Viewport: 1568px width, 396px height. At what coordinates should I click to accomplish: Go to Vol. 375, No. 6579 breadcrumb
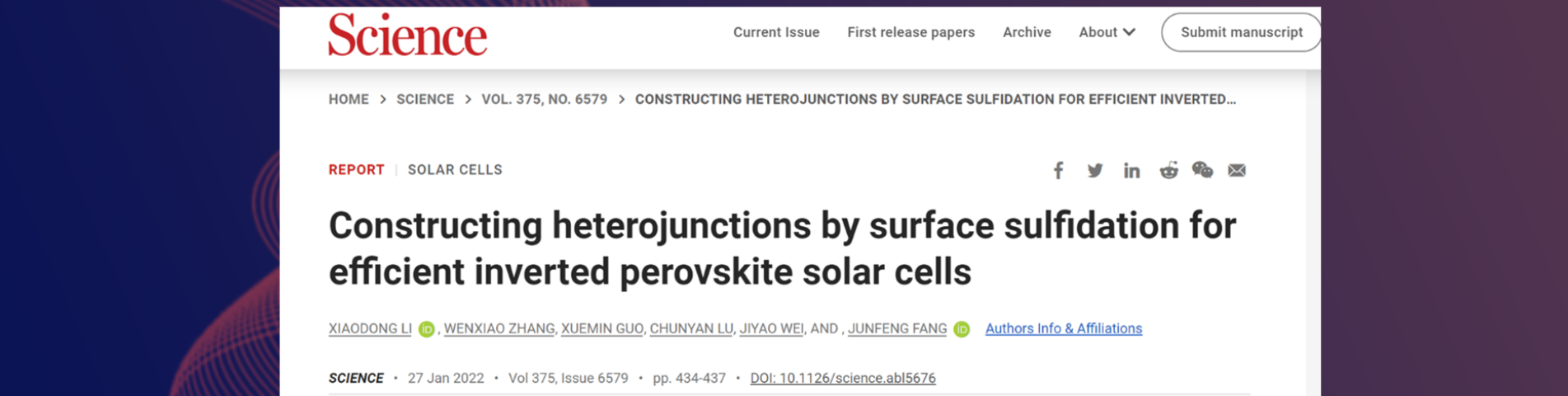544,99
